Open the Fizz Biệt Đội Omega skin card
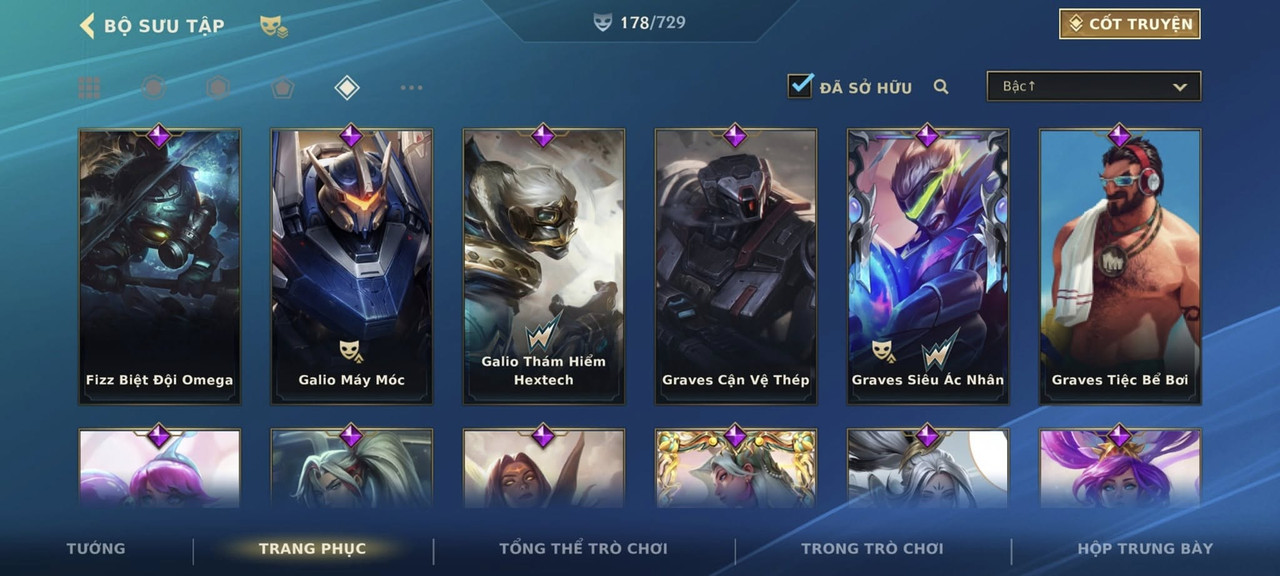The width and height of the screenshot is (1280, 576). pos(160,266)
